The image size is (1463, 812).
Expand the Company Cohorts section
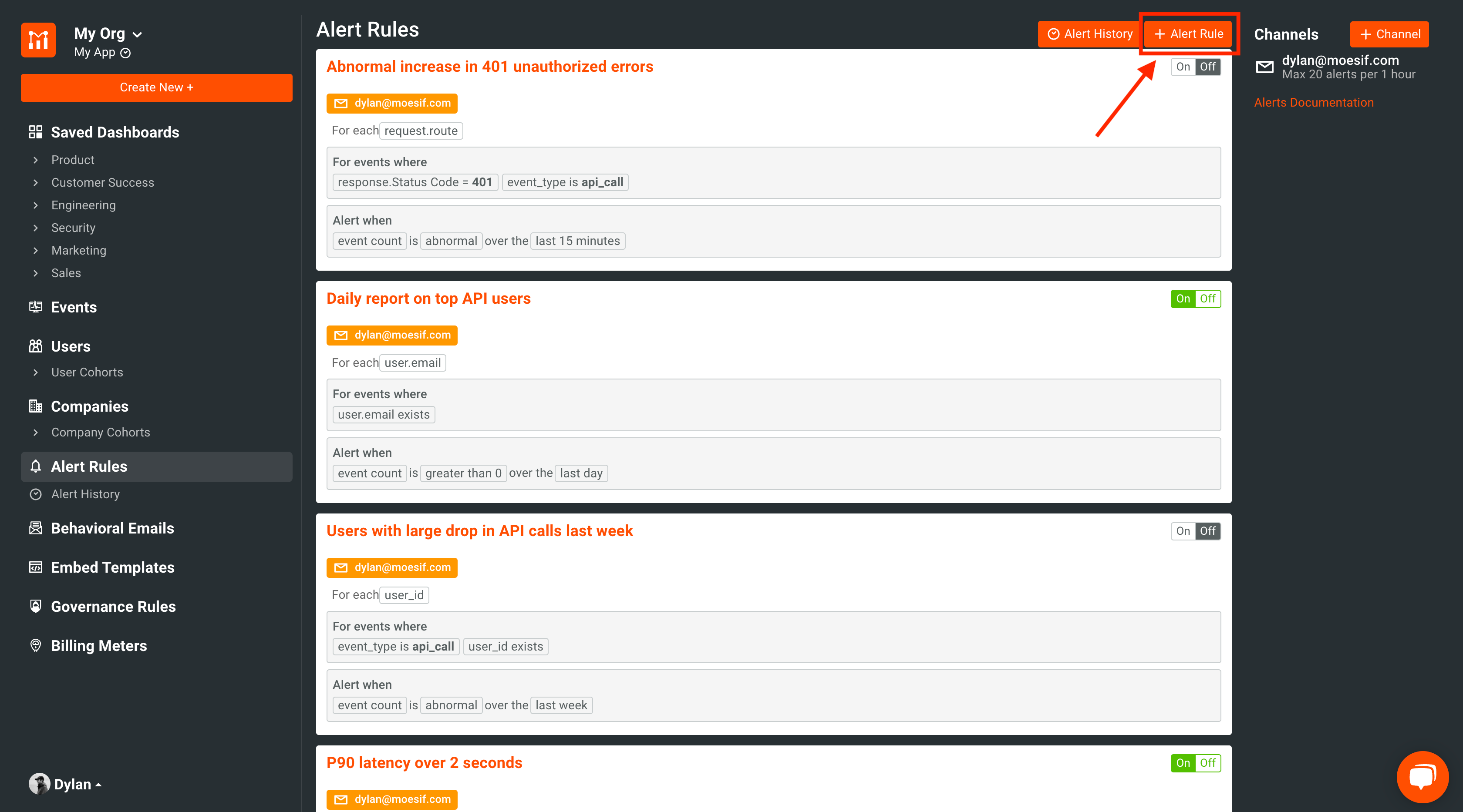100,432
